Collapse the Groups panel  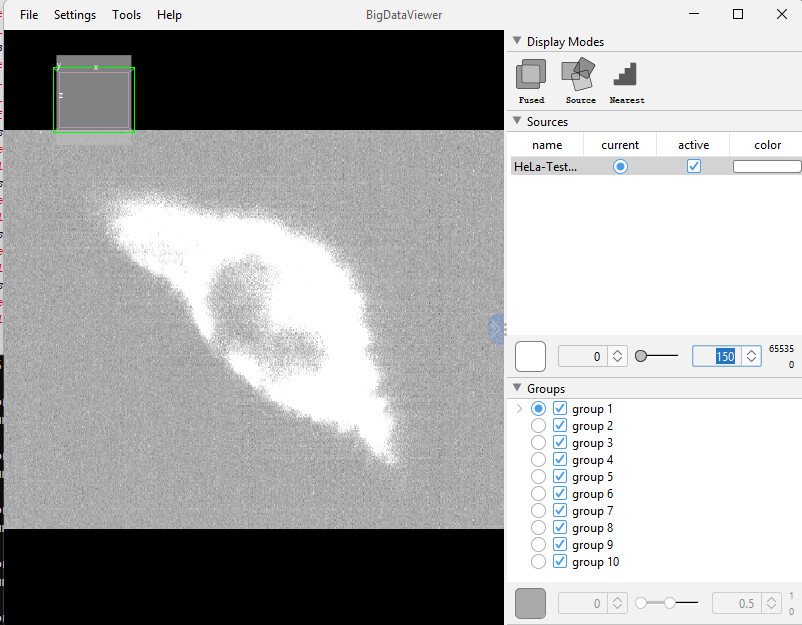[x=517, y=388]
